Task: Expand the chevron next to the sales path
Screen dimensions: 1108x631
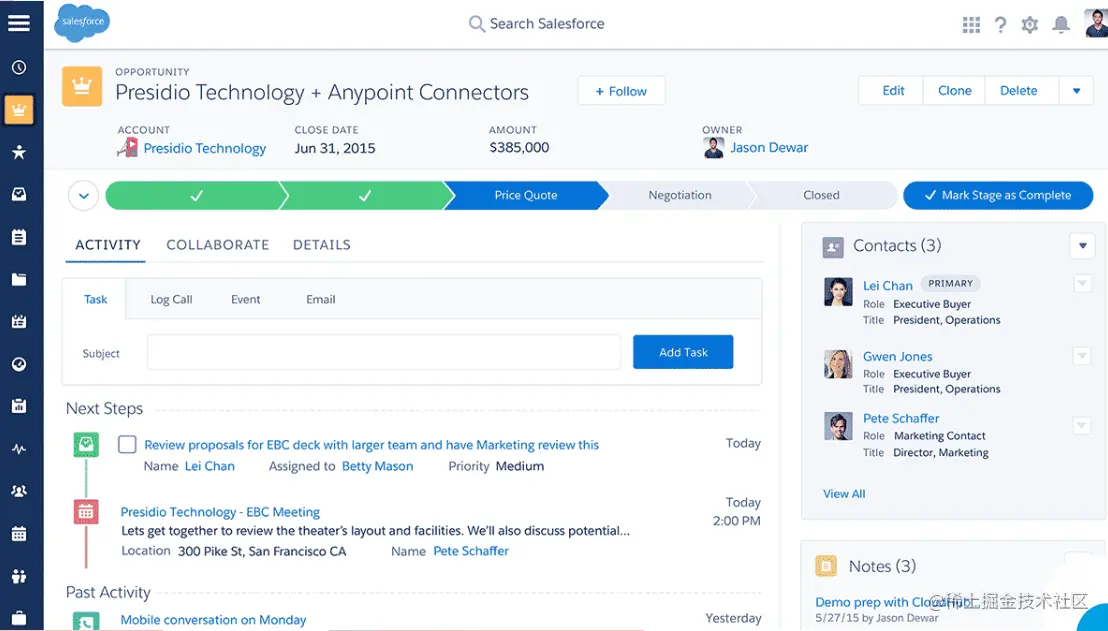Action: [83, 195]
